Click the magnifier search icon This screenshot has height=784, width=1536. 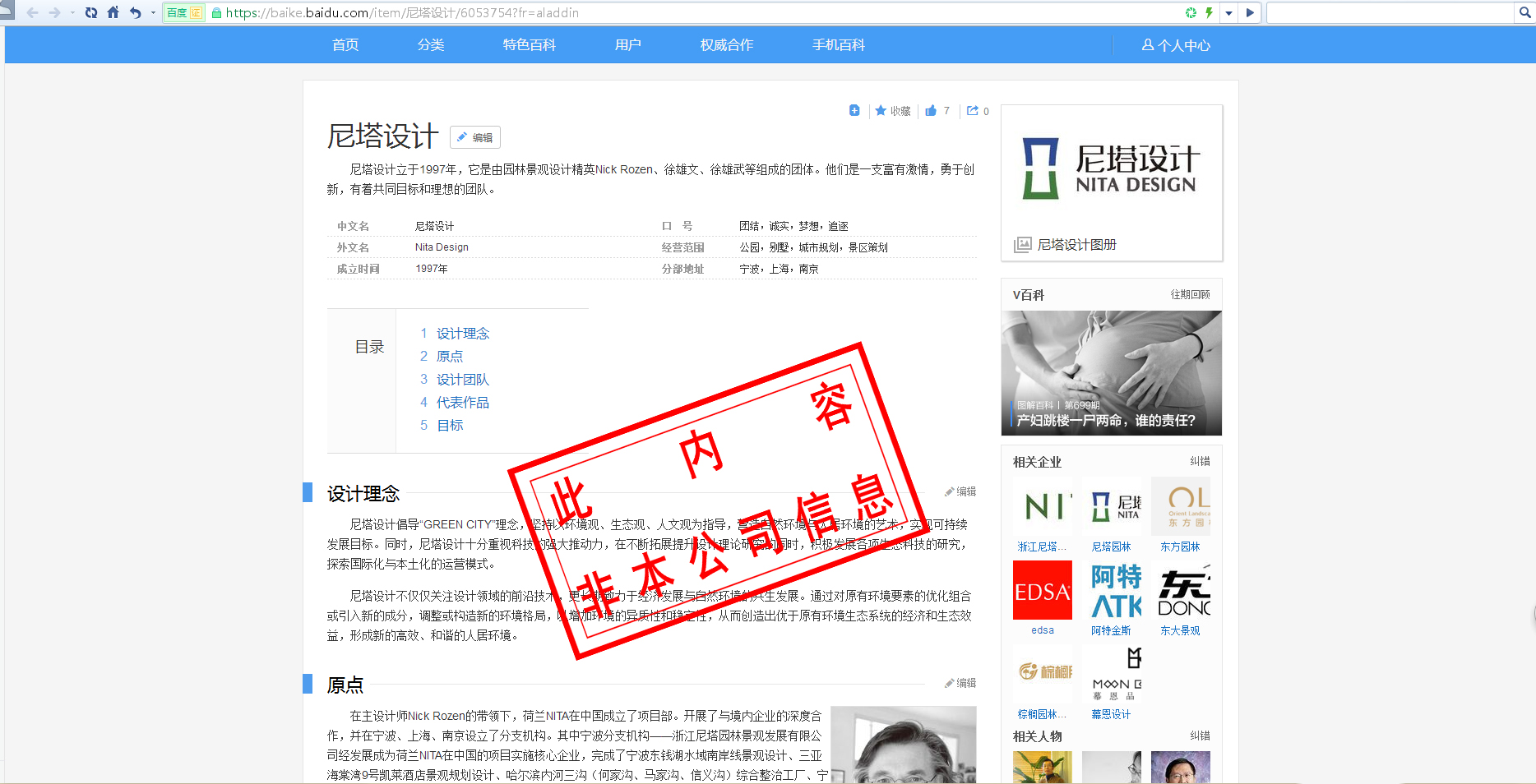point(1525,12)
